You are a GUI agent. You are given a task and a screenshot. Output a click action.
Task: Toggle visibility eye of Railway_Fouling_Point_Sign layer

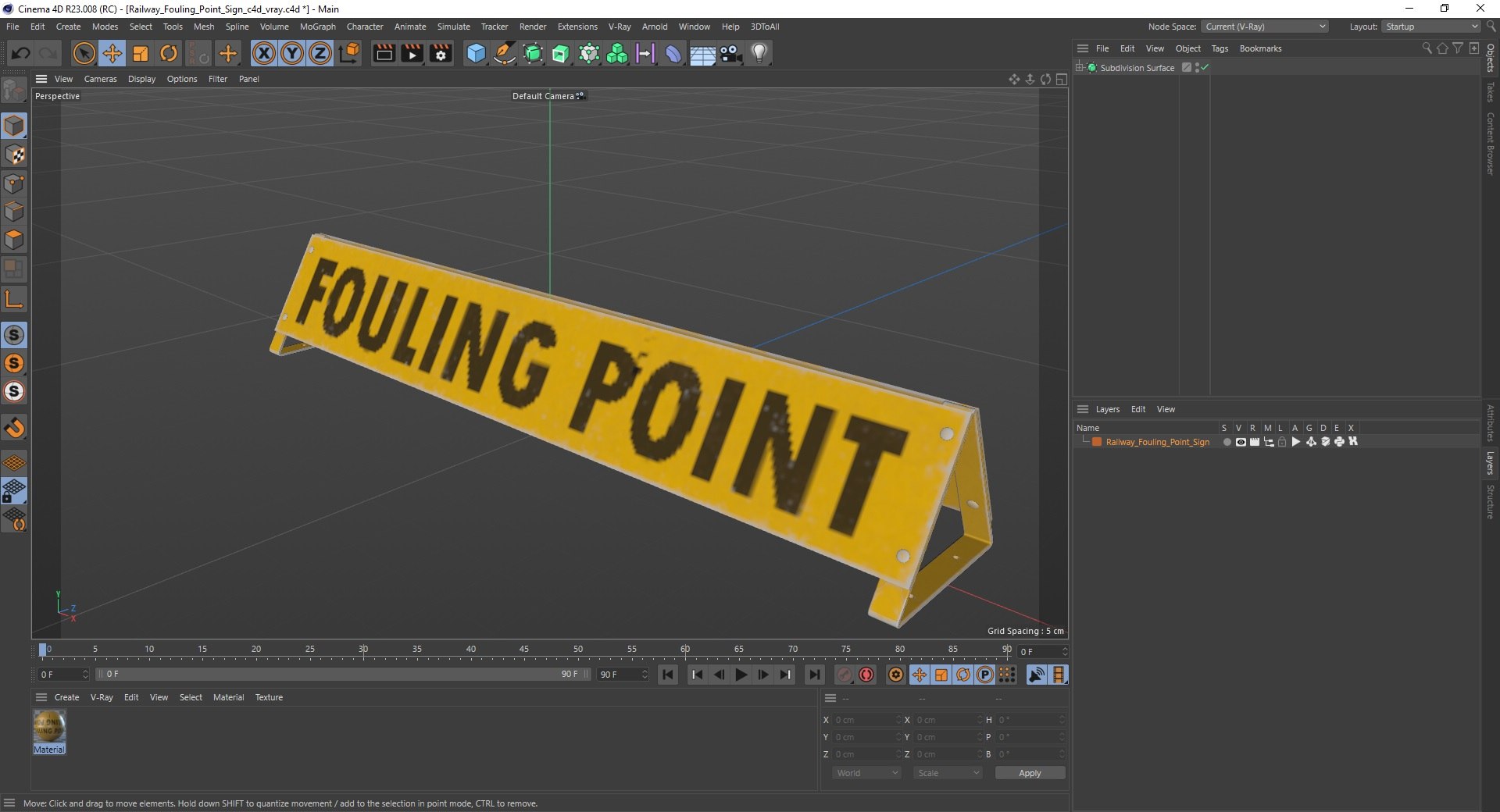tap(1241, 442)
